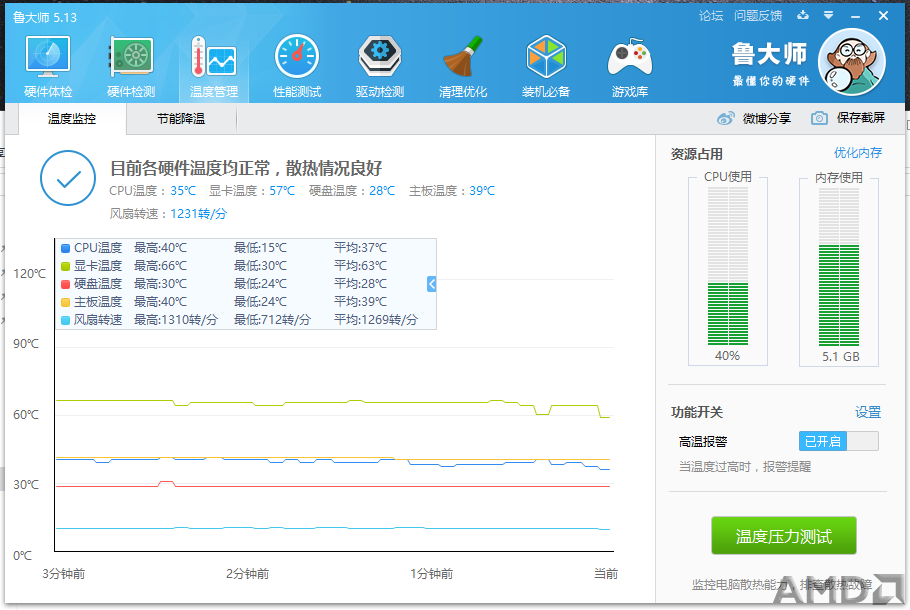Click 微博分享 share text
The height and width of the screenshot is (610, 910).
767,118
